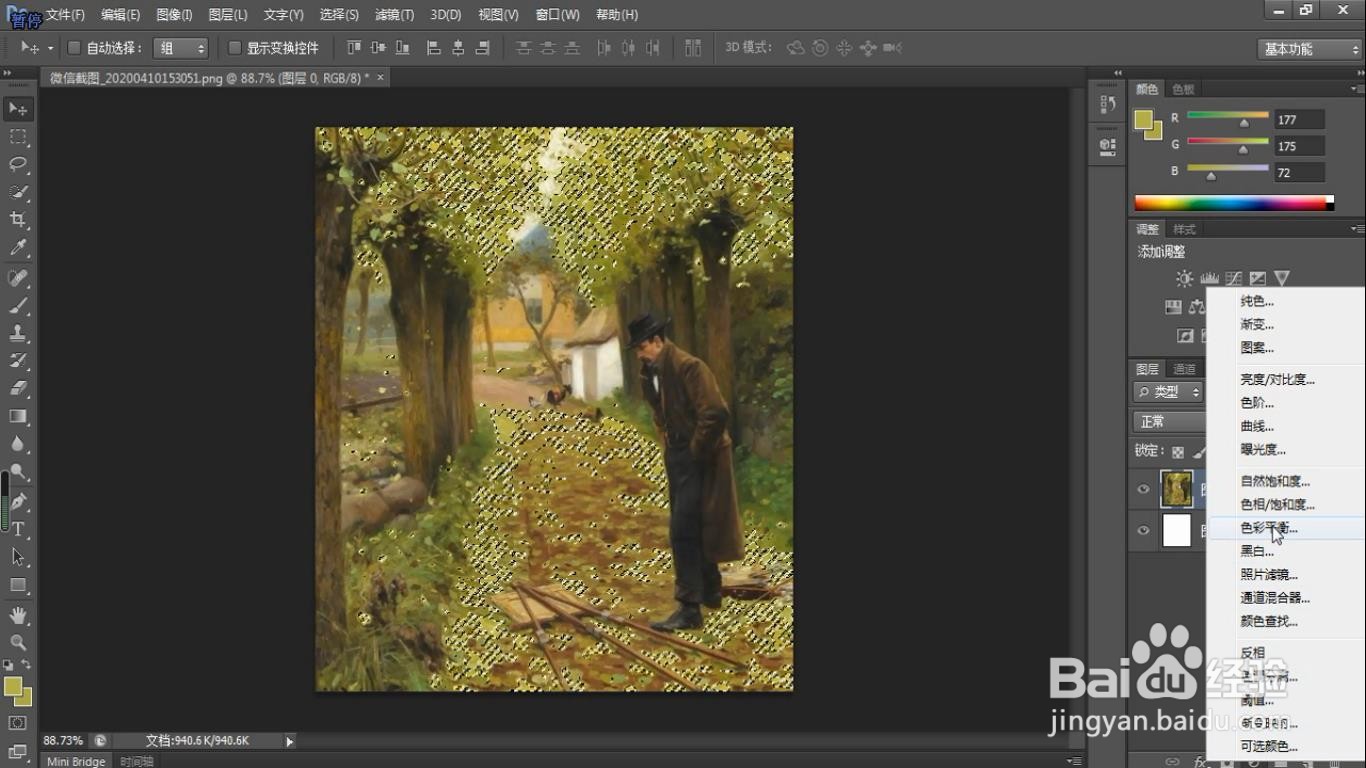Select the Lasso tool
Screen dimensions: 1366x768
[18, 164]
